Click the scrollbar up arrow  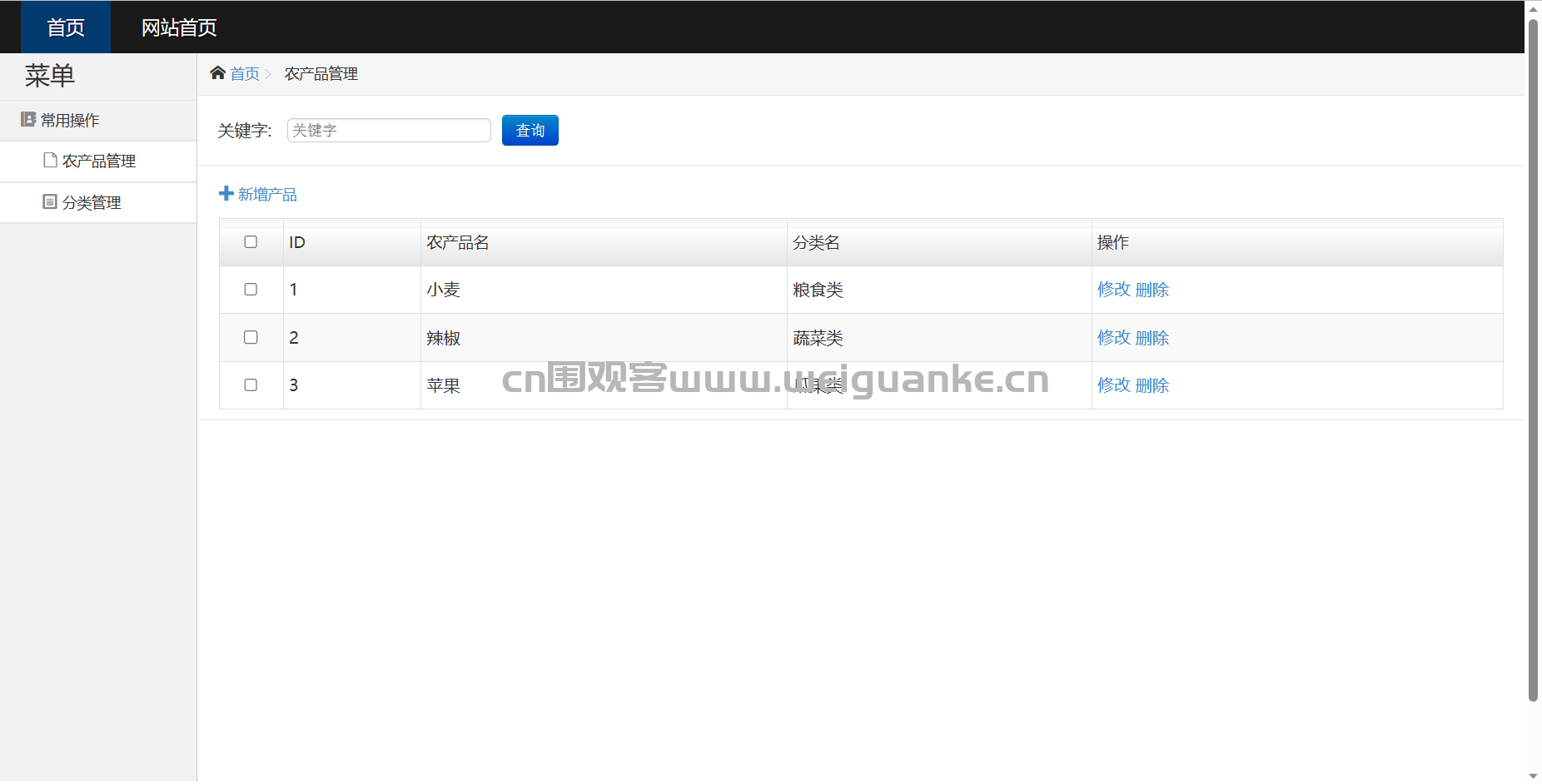(1533, 8)
